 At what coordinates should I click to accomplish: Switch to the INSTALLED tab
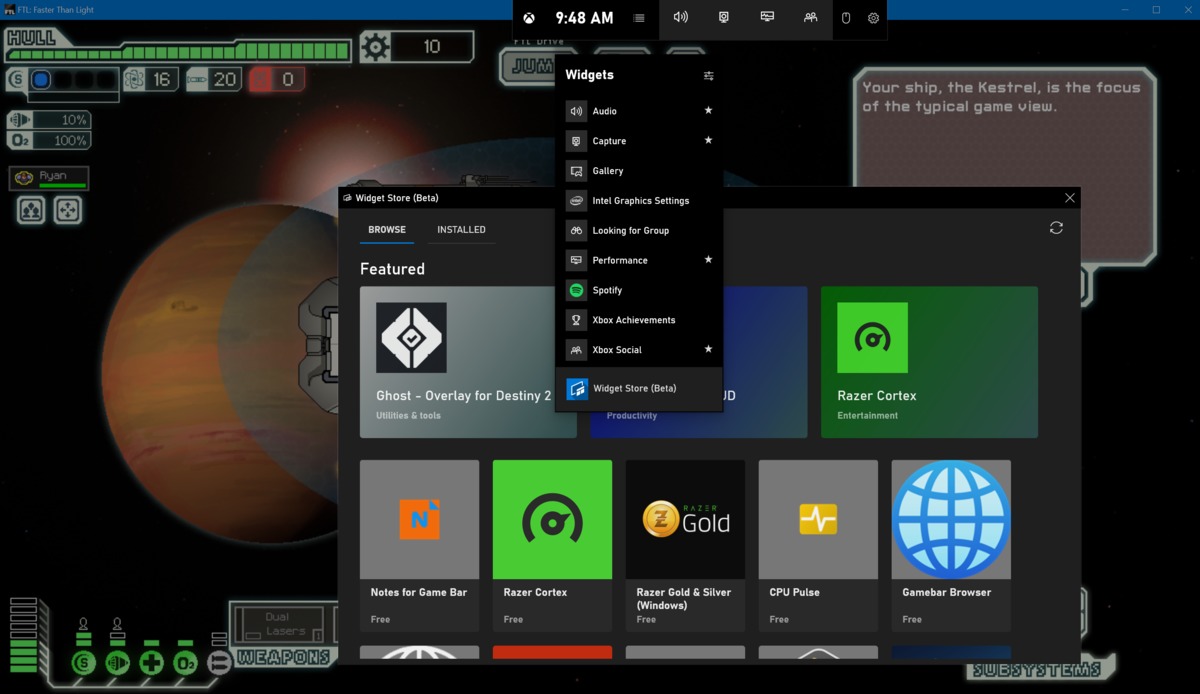[x=461, y=230]
